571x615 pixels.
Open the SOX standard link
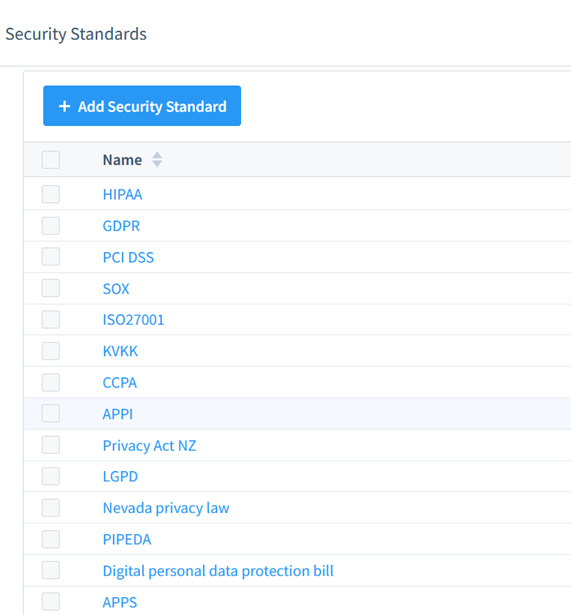pyautogui.click(x=116, y=289)
